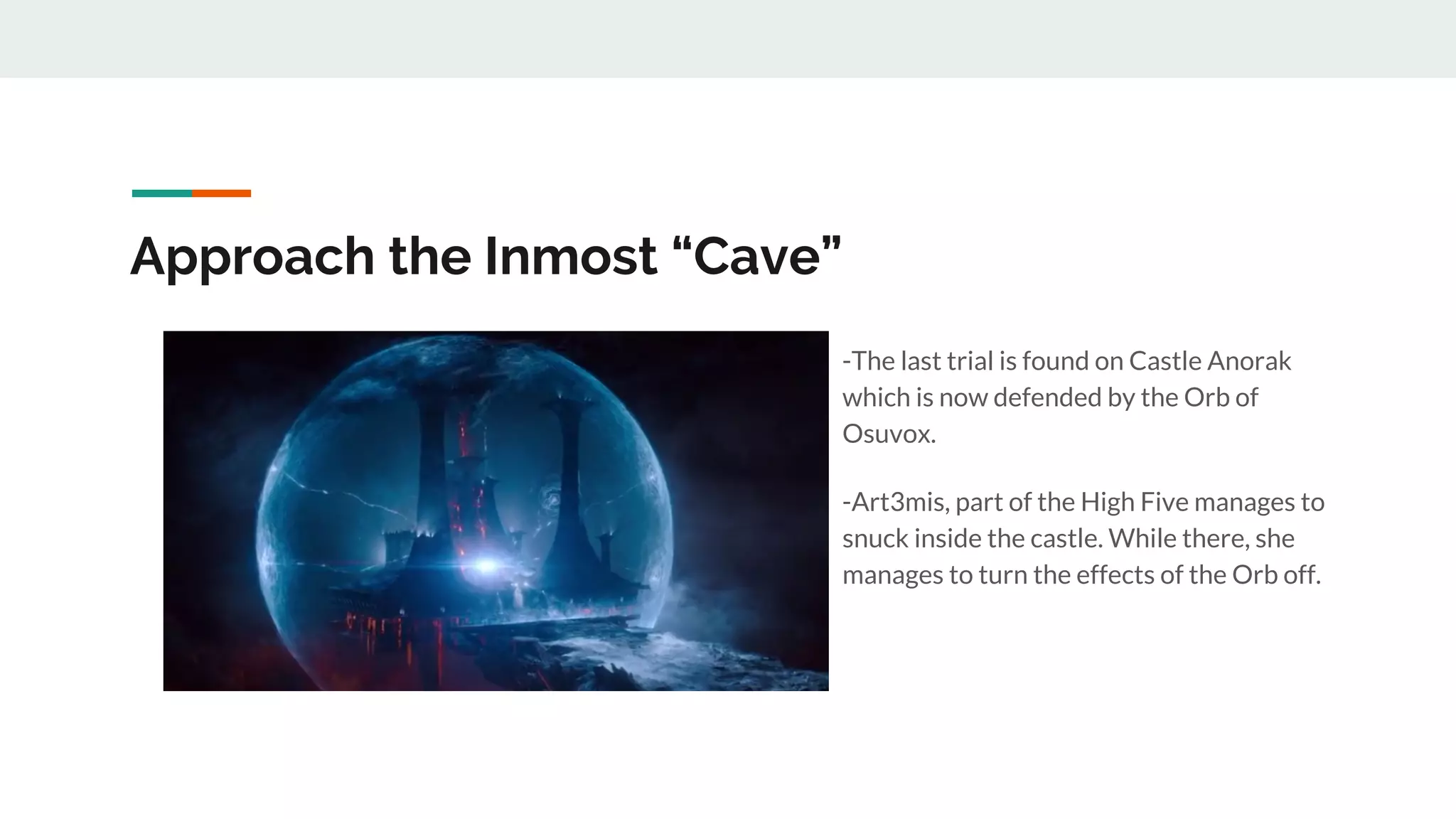The width and height of the screenshot is (1456, 819).
Task: Click the words "Castle Anorak" in the text
Action: pos(1209,361)
